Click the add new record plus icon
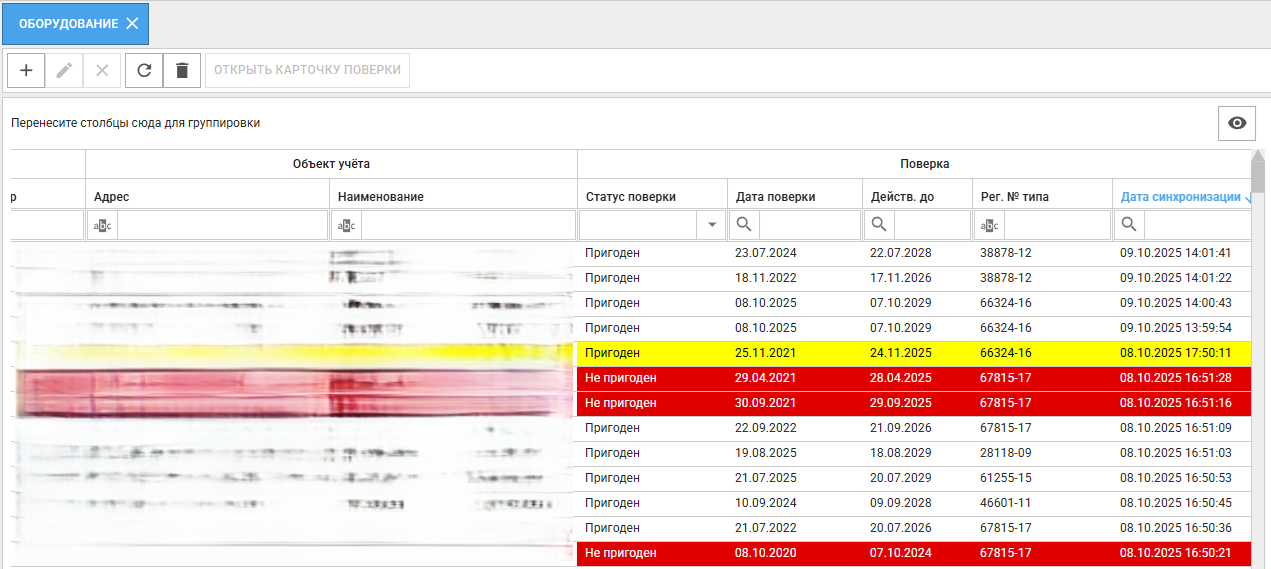 [26, 71]
